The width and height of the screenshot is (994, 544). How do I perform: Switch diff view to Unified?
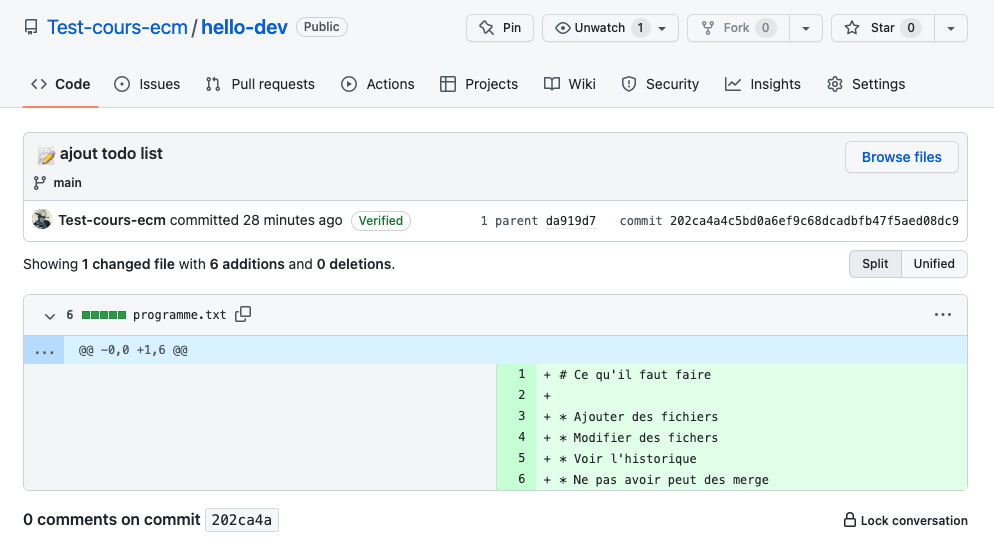pyautogui.click(x=934, y=263)
